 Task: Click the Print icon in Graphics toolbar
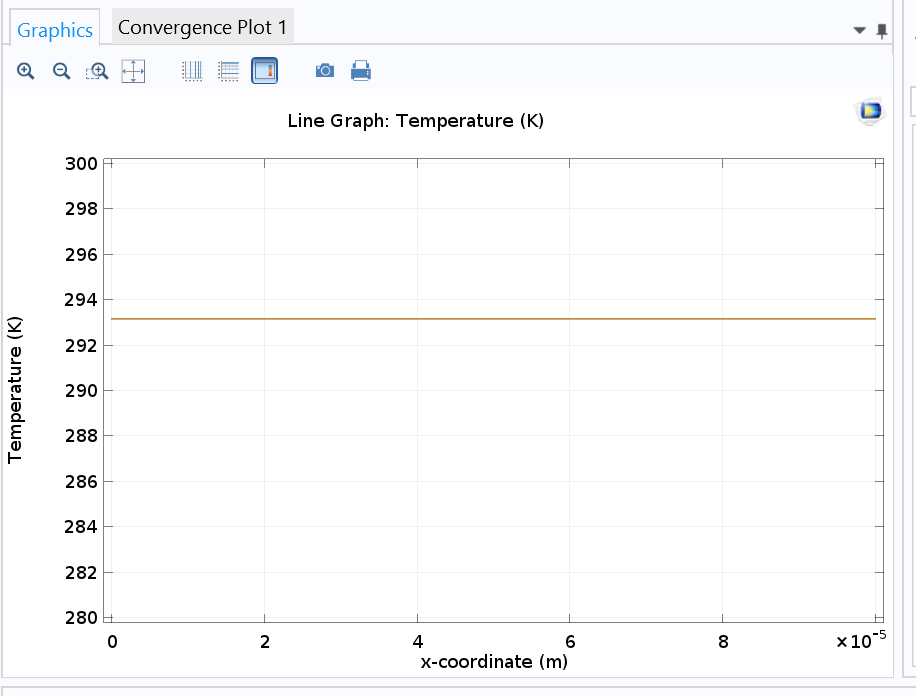(361, 71)
